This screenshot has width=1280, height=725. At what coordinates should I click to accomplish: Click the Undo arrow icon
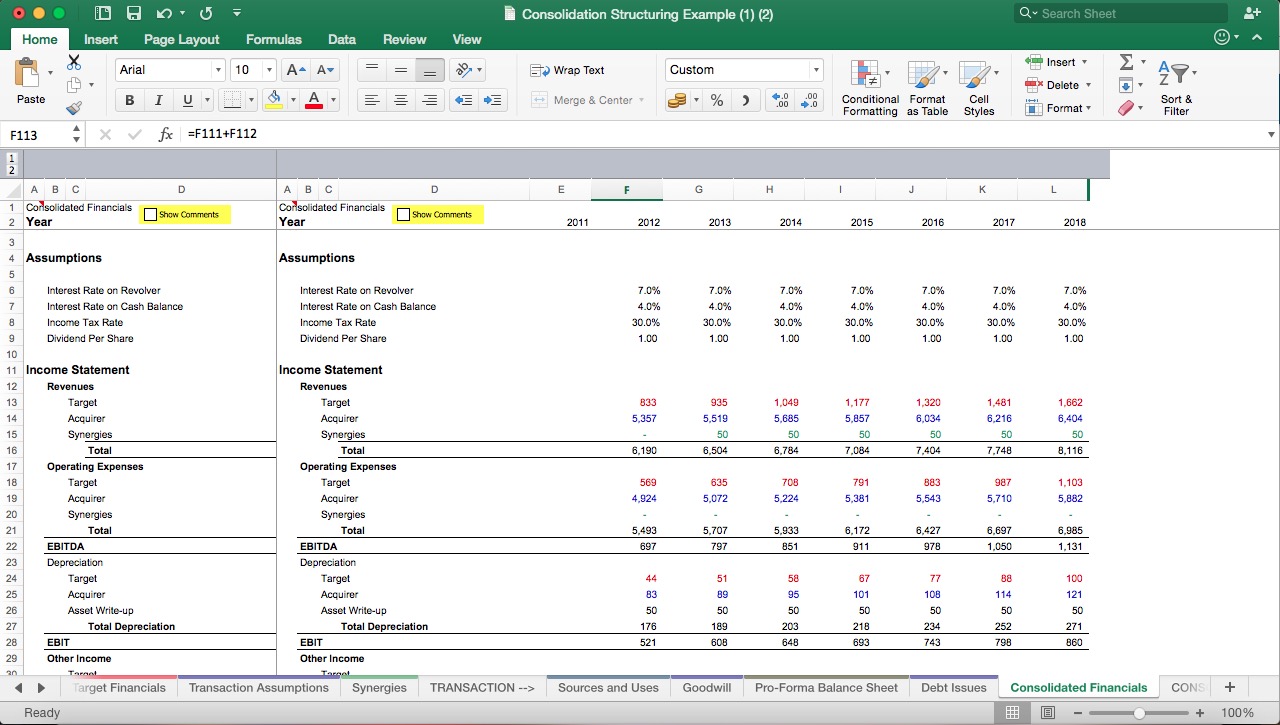(164, 14)
